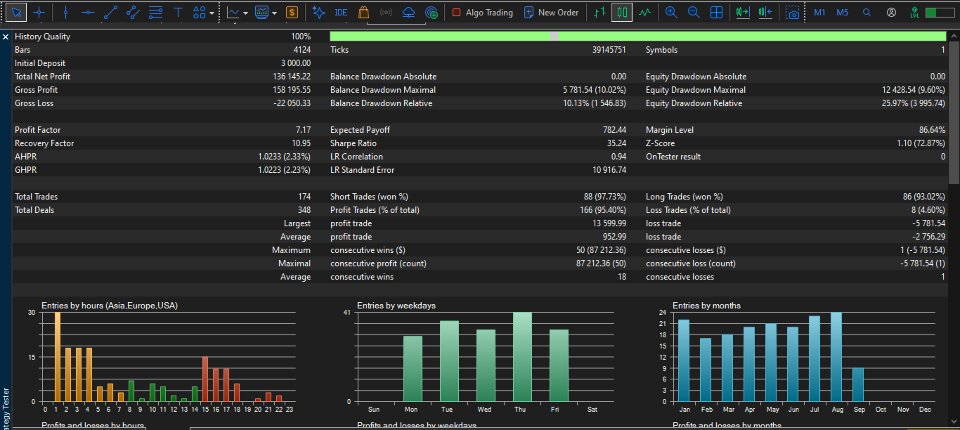Select the arrow cursor tool
Image resolution: width=960 pixels, height=430 pixels.
point(19,12)
